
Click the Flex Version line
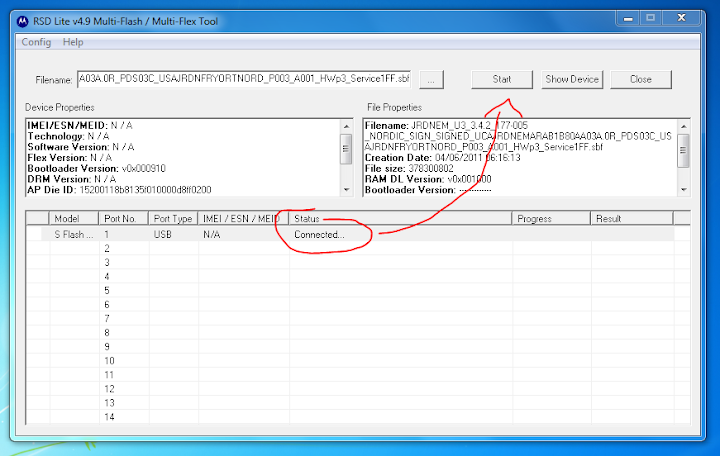[70, 158]
